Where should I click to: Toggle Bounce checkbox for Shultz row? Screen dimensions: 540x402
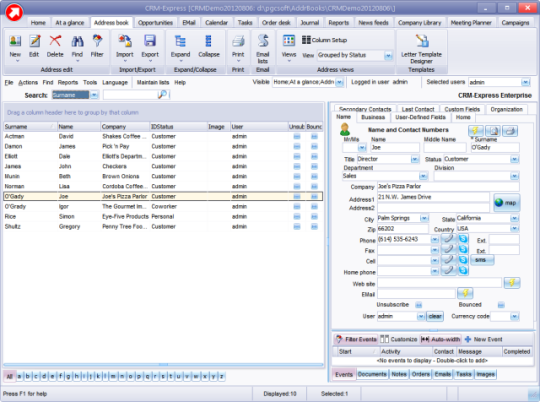click(x=314, y=227)
